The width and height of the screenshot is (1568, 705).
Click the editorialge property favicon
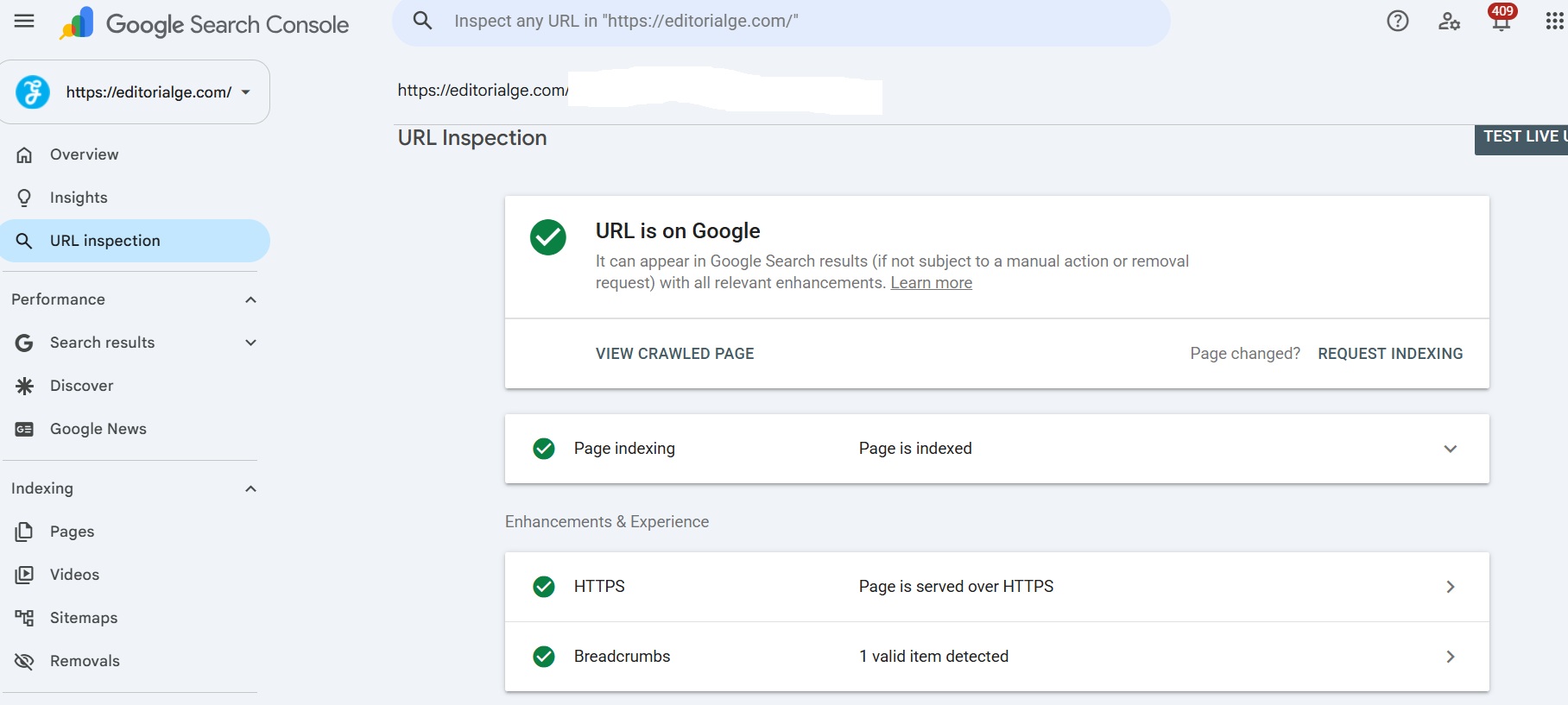click(x=33, y=91)
